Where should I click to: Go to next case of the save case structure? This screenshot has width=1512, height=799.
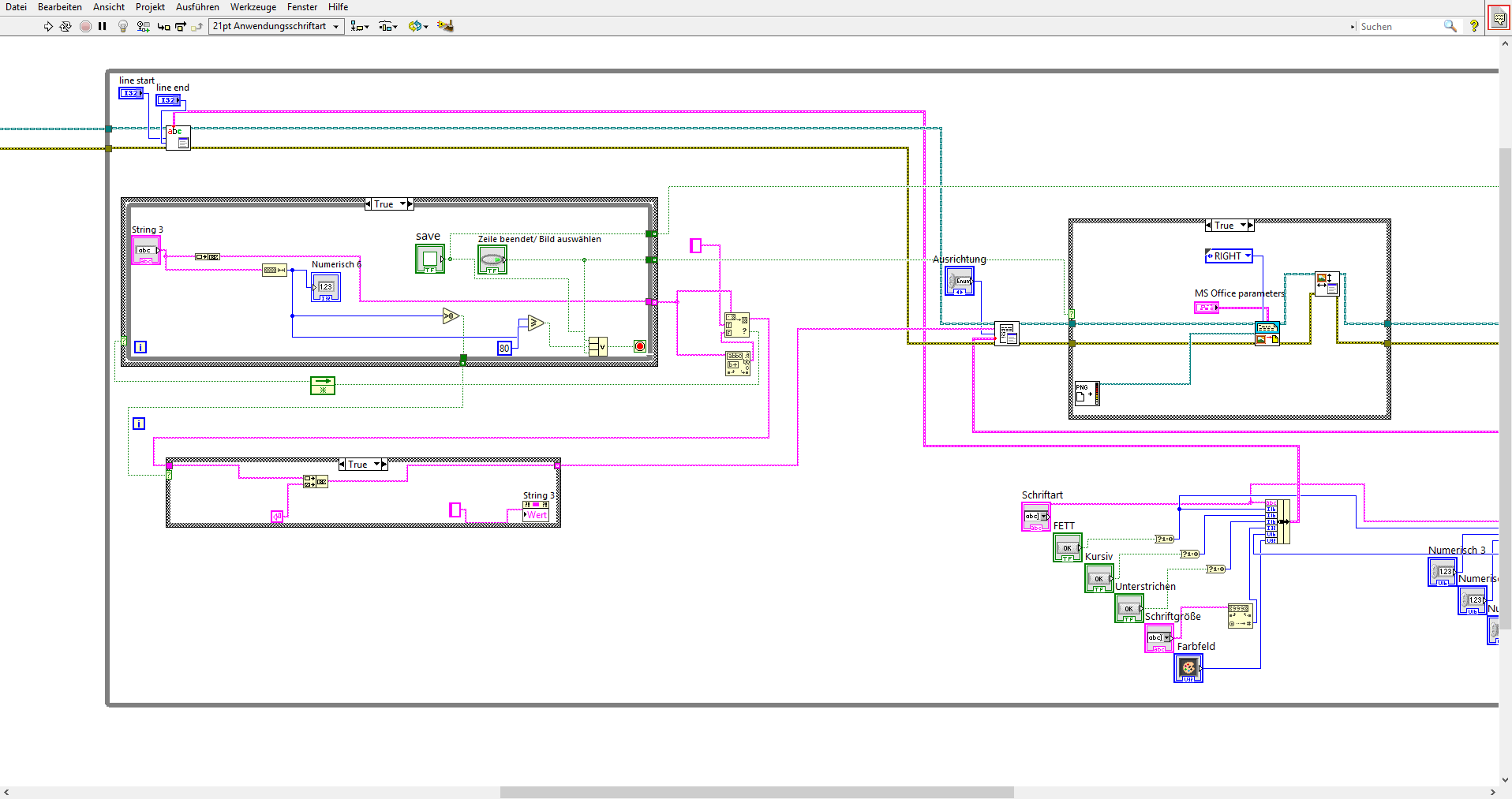[x=410, y=203]
